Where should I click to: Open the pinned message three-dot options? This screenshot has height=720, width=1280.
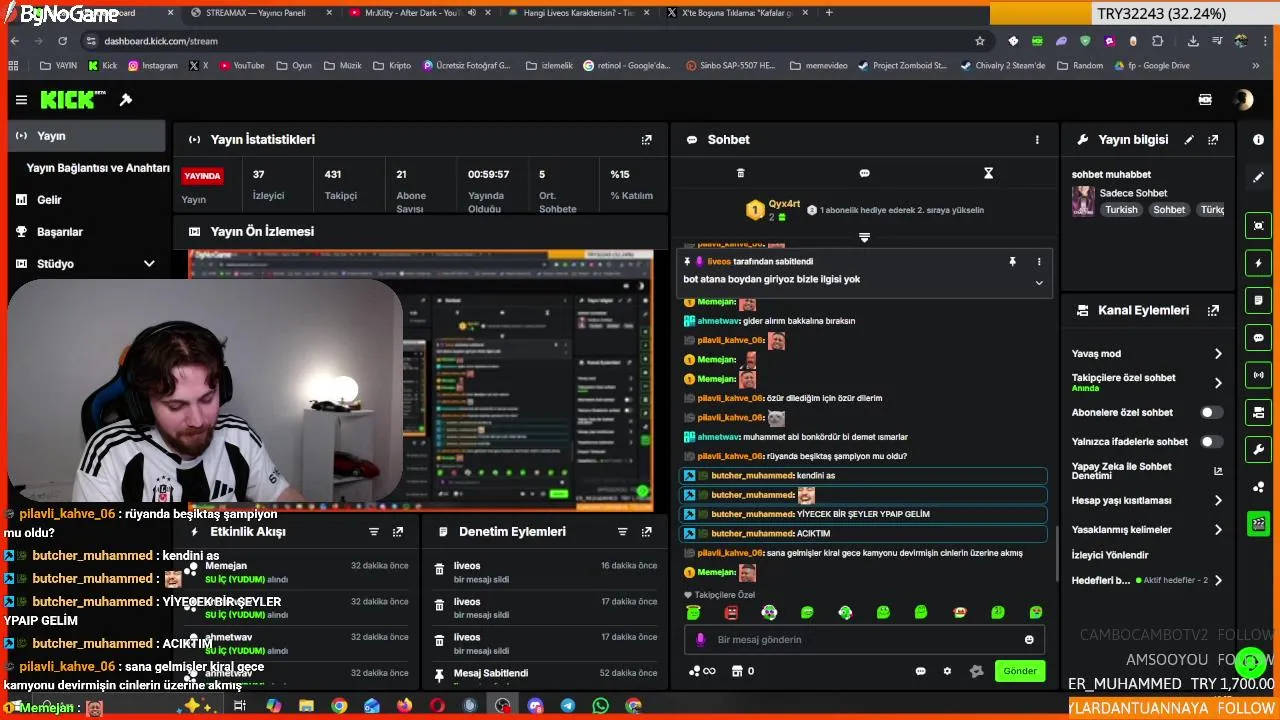coord(1039,262)
